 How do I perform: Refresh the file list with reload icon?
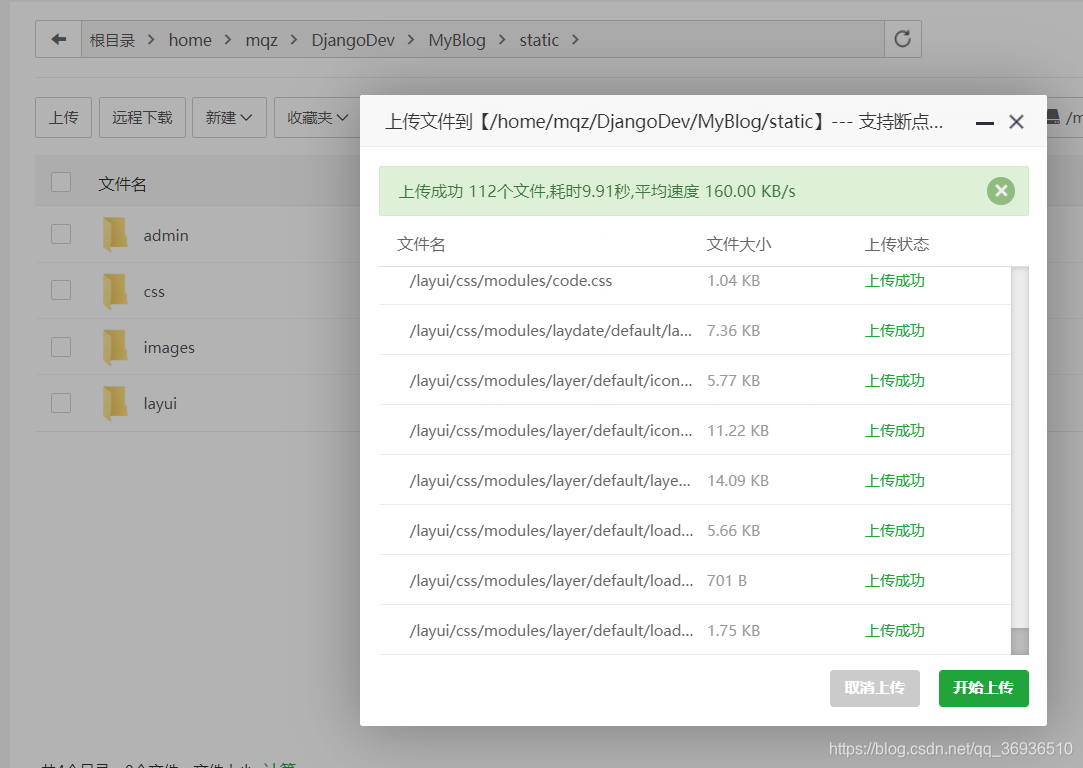tap(903, 39)
